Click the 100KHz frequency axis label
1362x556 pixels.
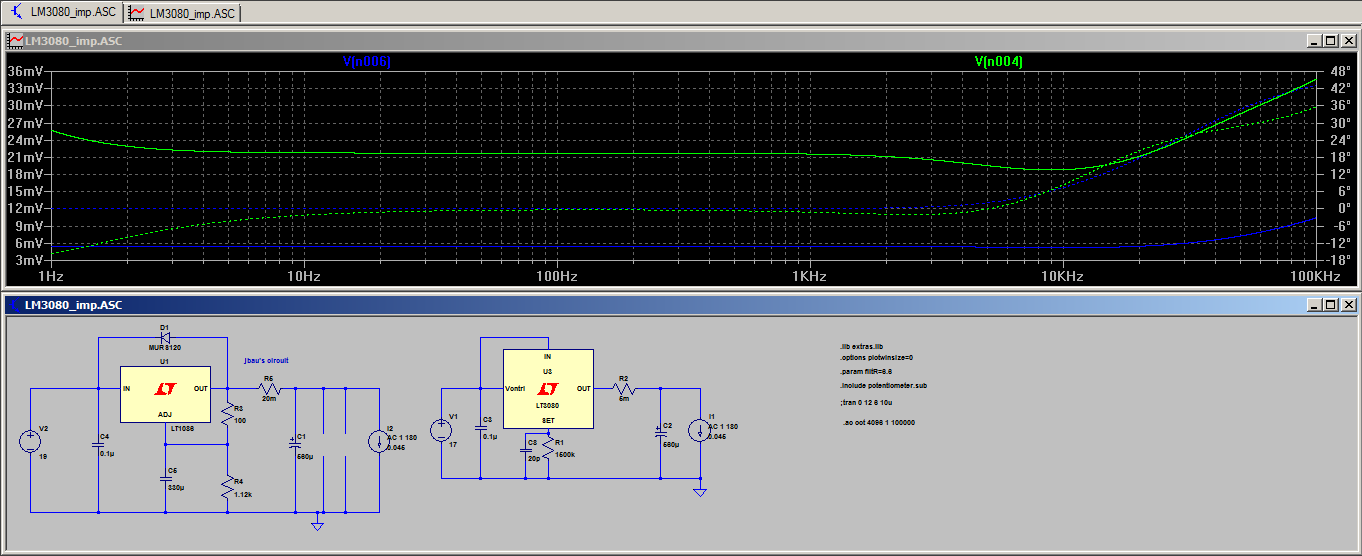(x=1315, y=276)
